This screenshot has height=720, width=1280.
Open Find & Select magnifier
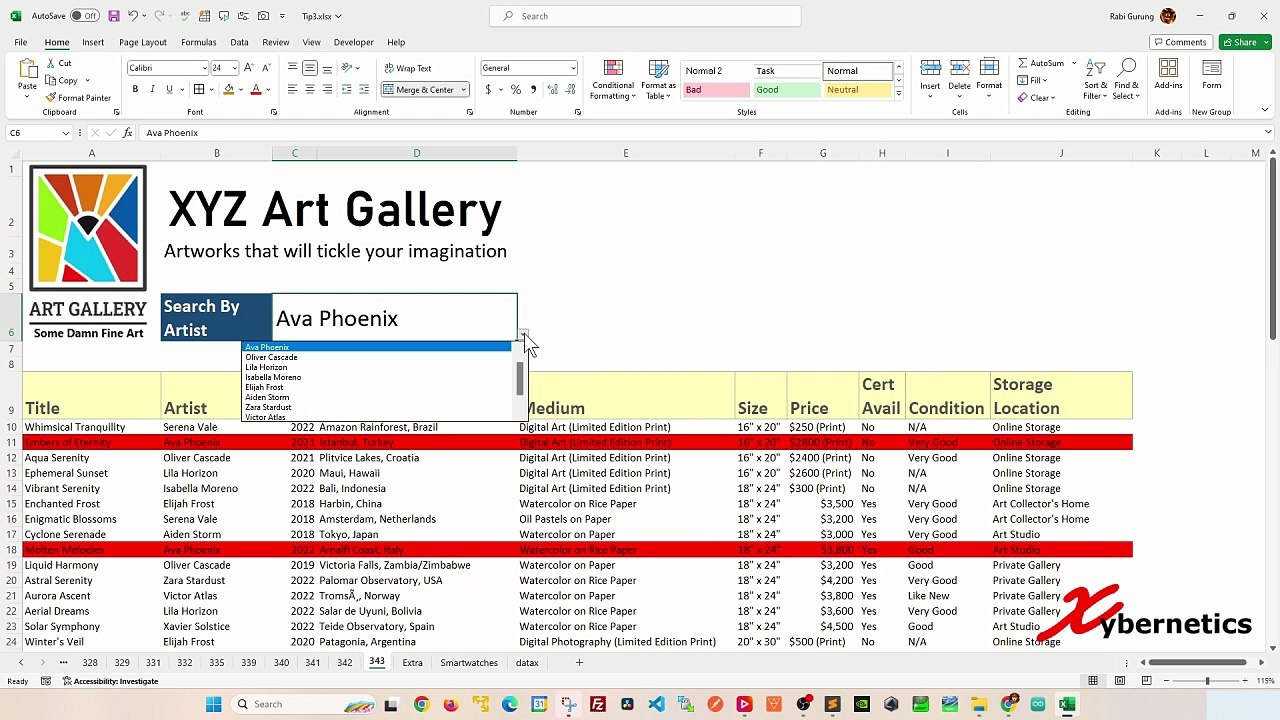coord(1127,80)
